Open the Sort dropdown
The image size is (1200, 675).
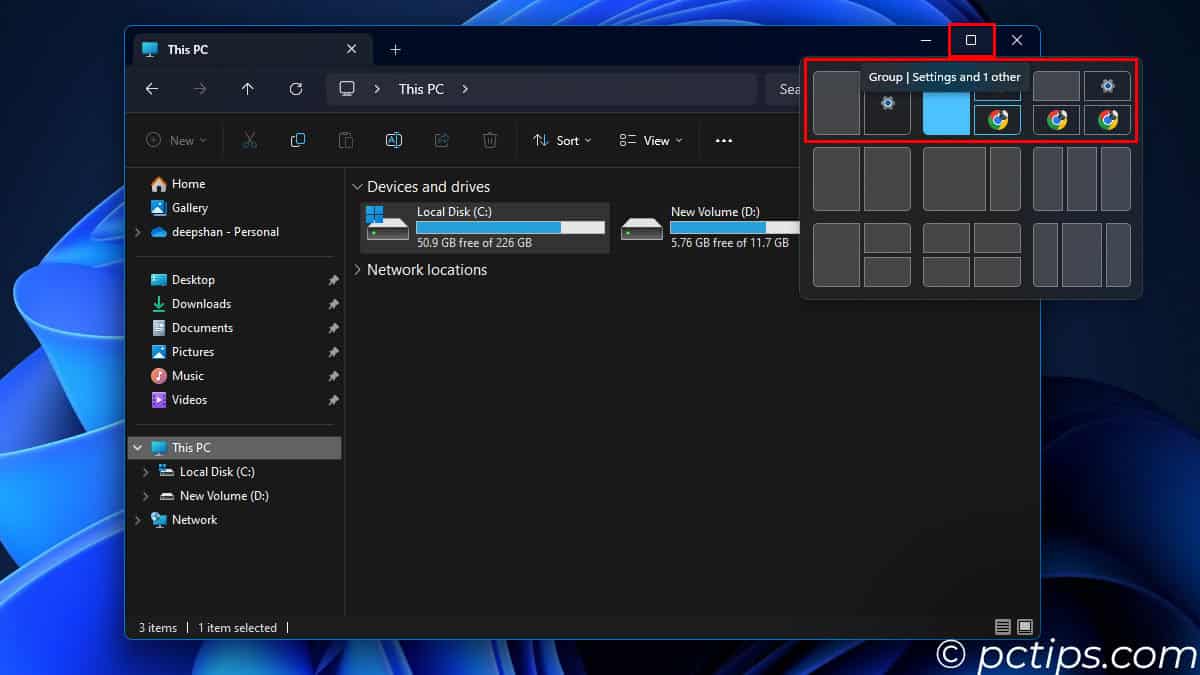(x=562, y=140)
